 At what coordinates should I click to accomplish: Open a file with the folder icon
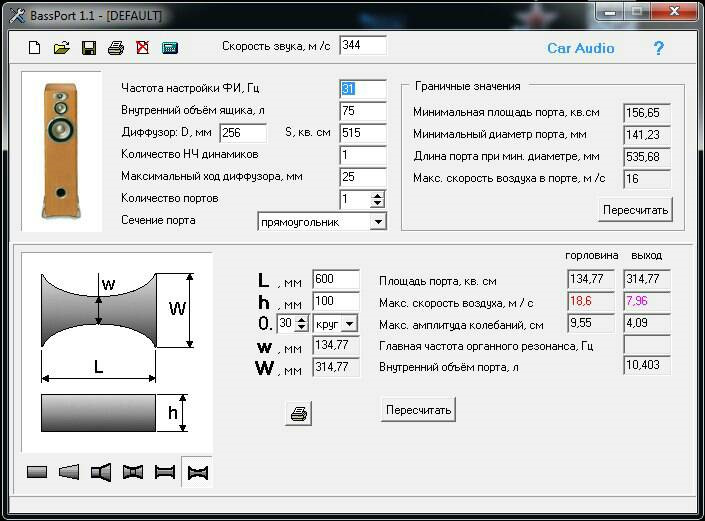point(62,48)
